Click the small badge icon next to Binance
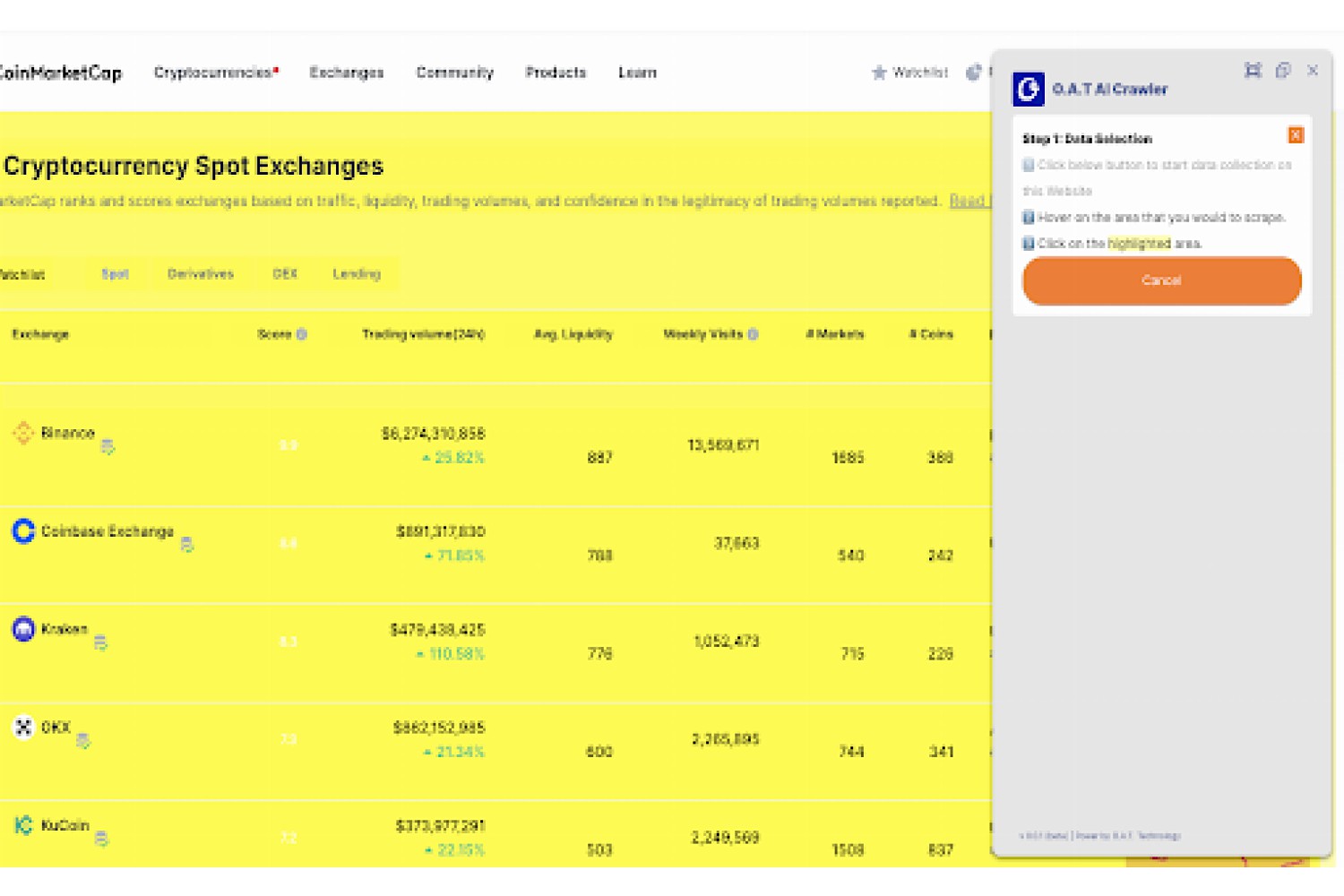 108,446
